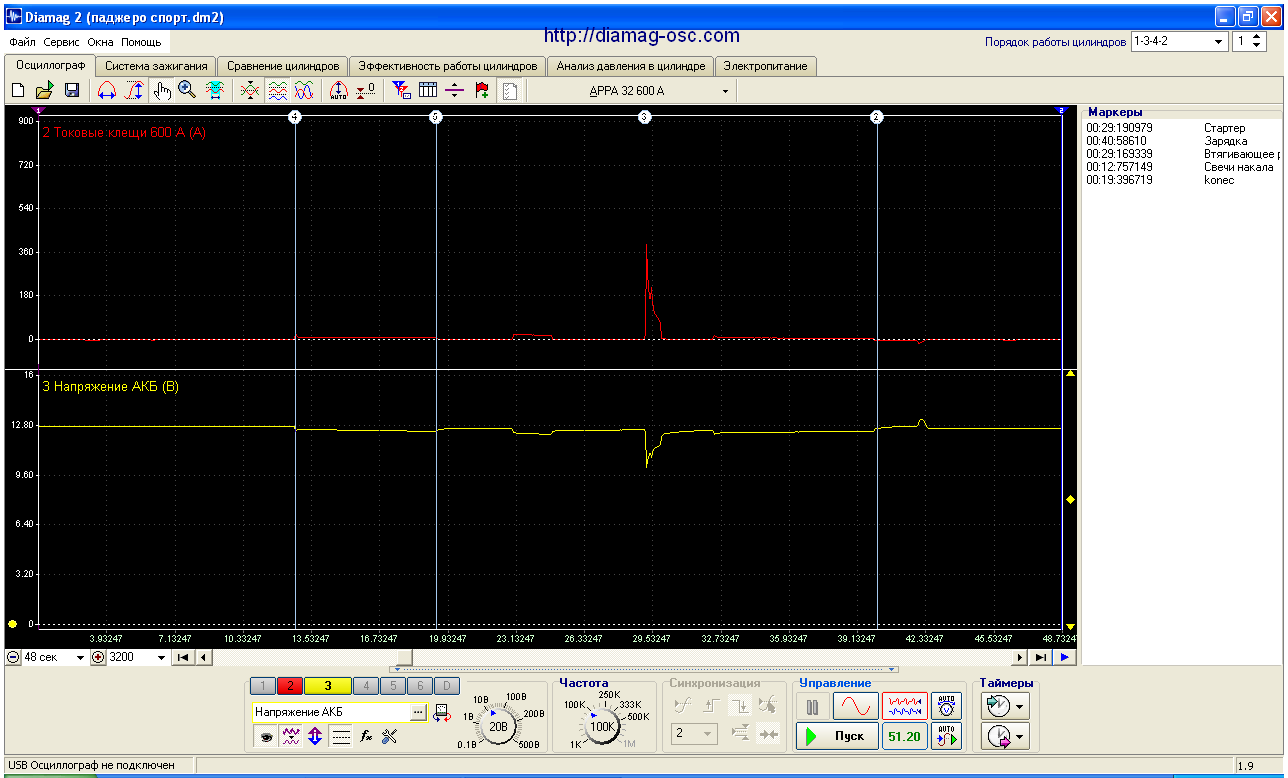The width and height of the screenshot is (1288, 778).
Task: Open the channel name ellipsis button
Action: click(419, 712)
